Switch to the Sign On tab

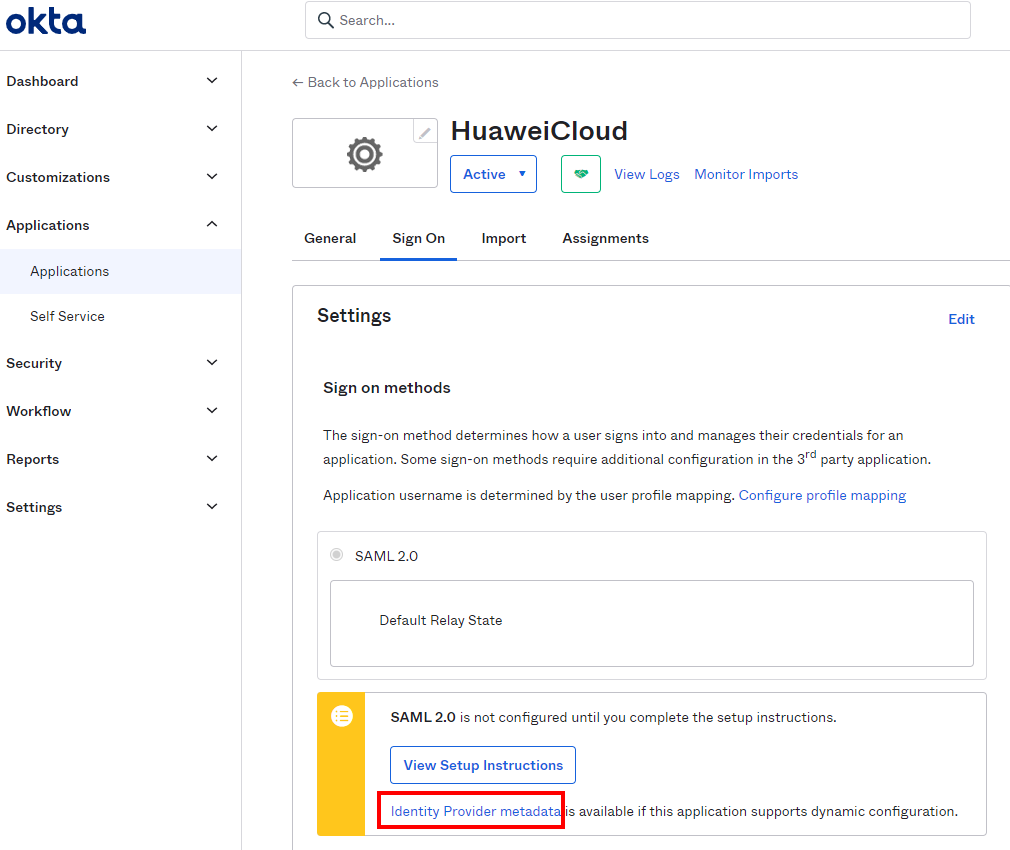click(419, 238)
